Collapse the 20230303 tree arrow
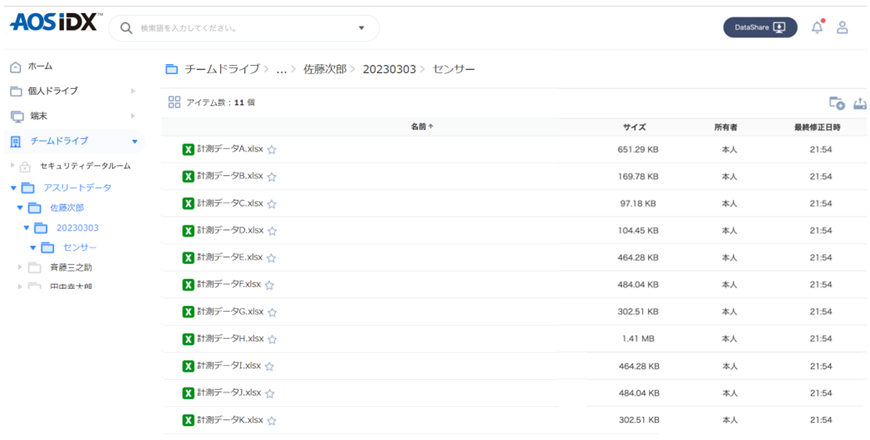Image resolution: width=870 pixels, height=440 pixels. [x=26, y=228]
